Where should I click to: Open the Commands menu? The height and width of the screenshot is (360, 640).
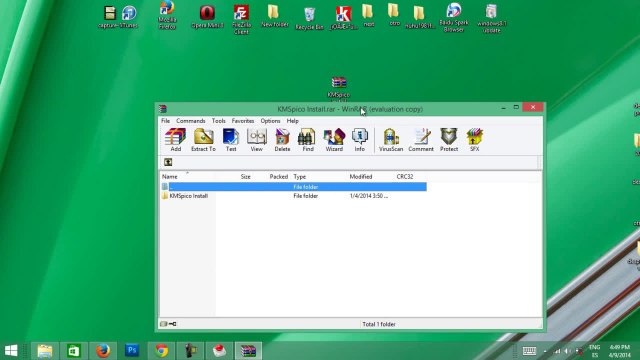[x=191, y=121]
